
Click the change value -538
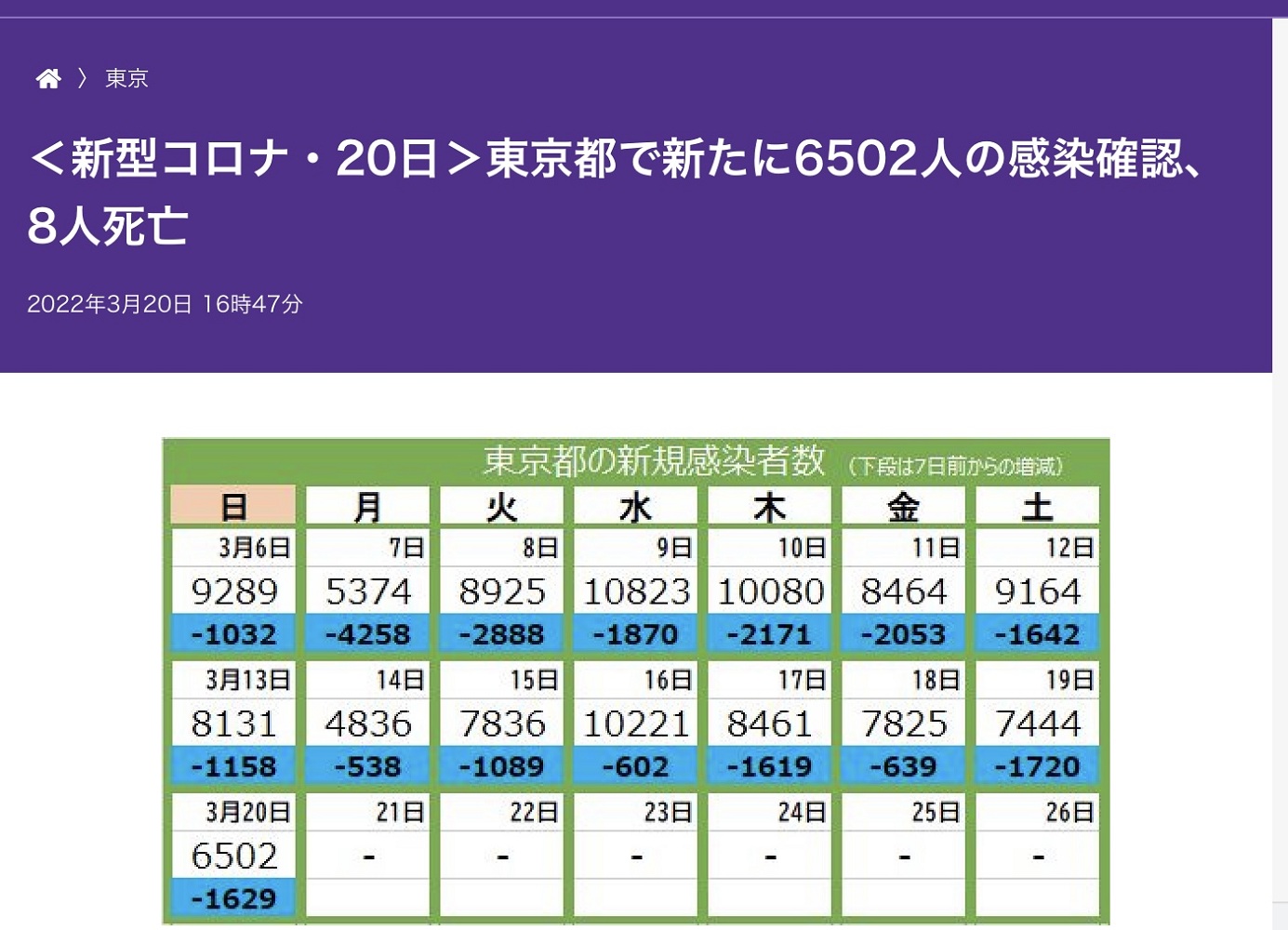coord(367,766)
